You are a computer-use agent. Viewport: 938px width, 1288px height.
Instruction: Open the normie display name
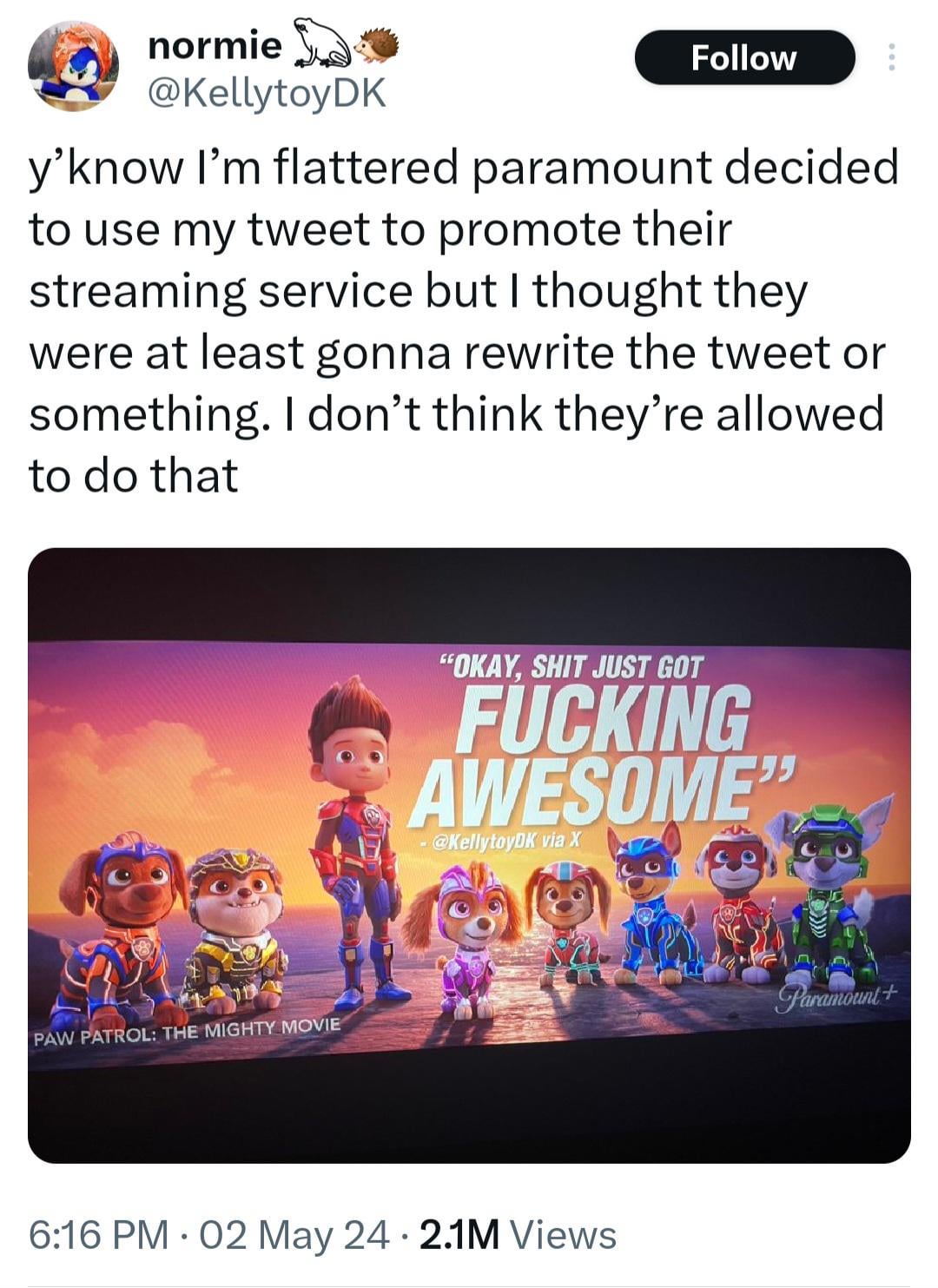(215, 46)
